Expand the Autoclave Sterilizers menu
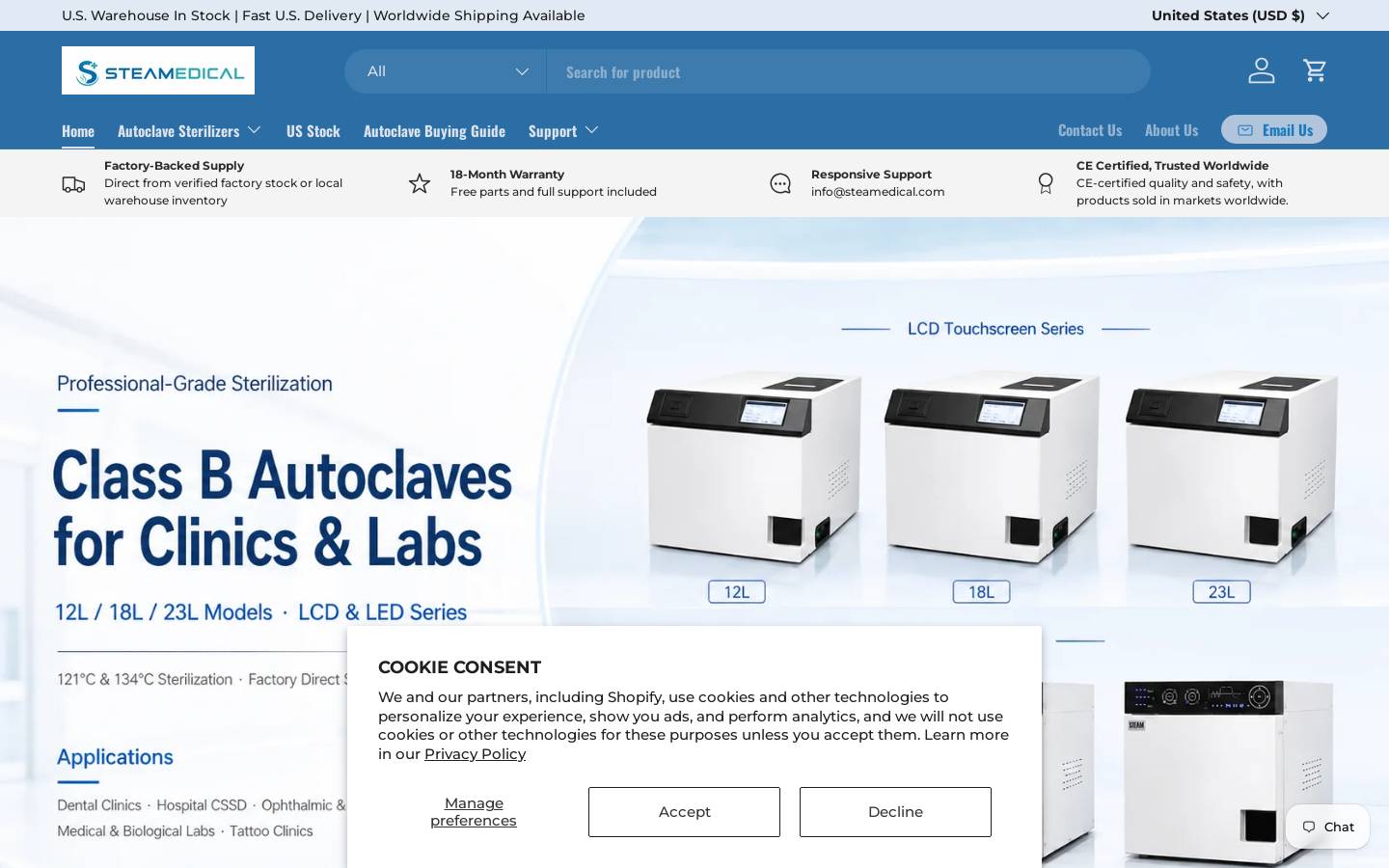This screenshot has height=868, width=1389. tap(189, 130)
